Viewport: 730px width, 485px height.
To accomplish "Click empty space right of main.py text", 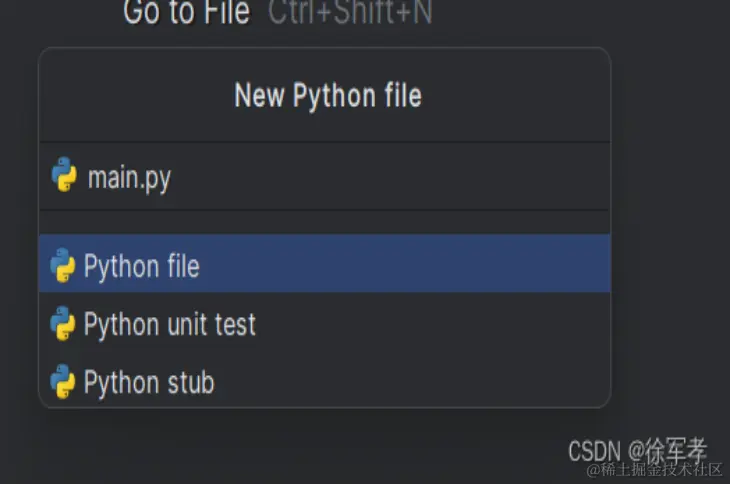I will [x=390, y=177].
